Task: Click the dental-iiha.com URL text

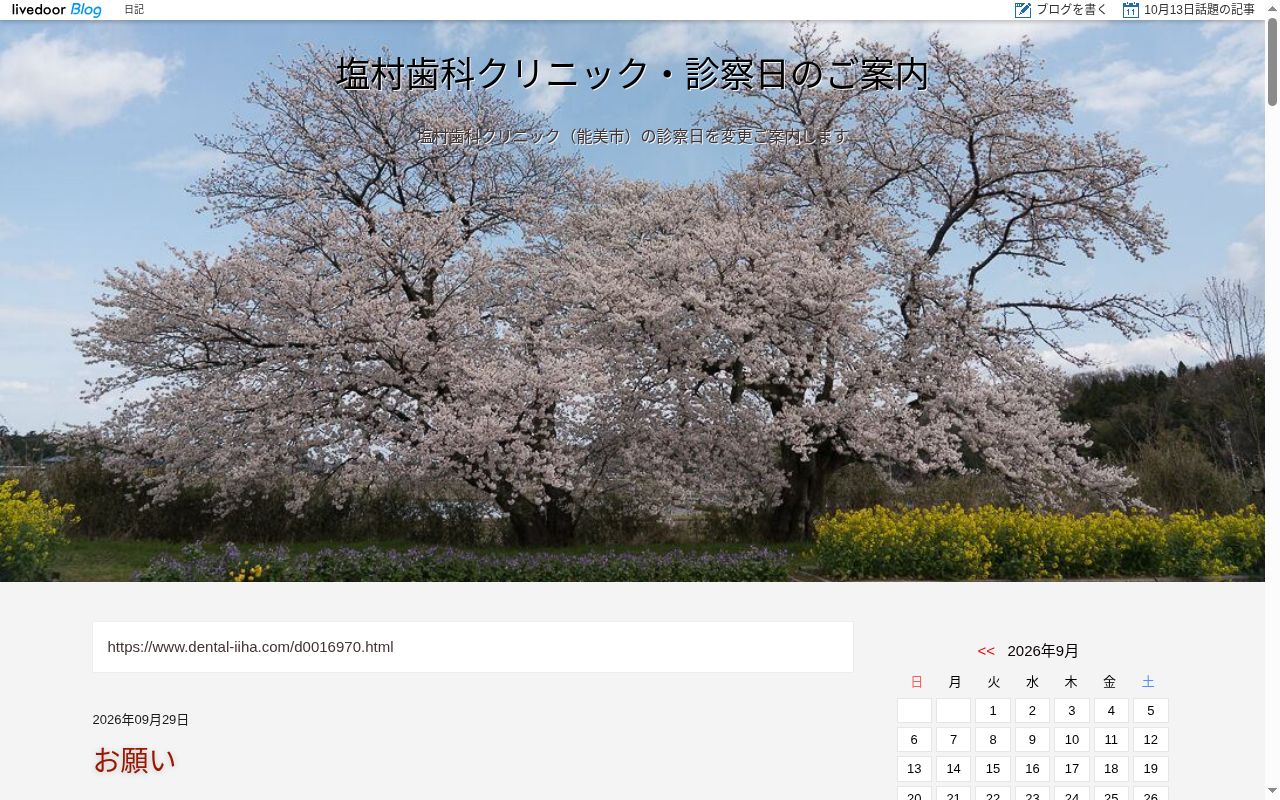Action: 250,647
